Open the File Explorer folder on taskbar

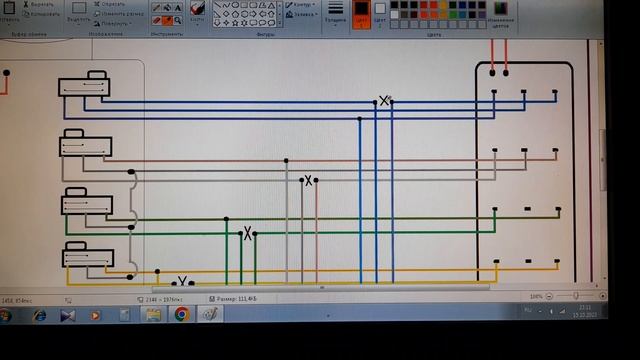coord(153,315)
